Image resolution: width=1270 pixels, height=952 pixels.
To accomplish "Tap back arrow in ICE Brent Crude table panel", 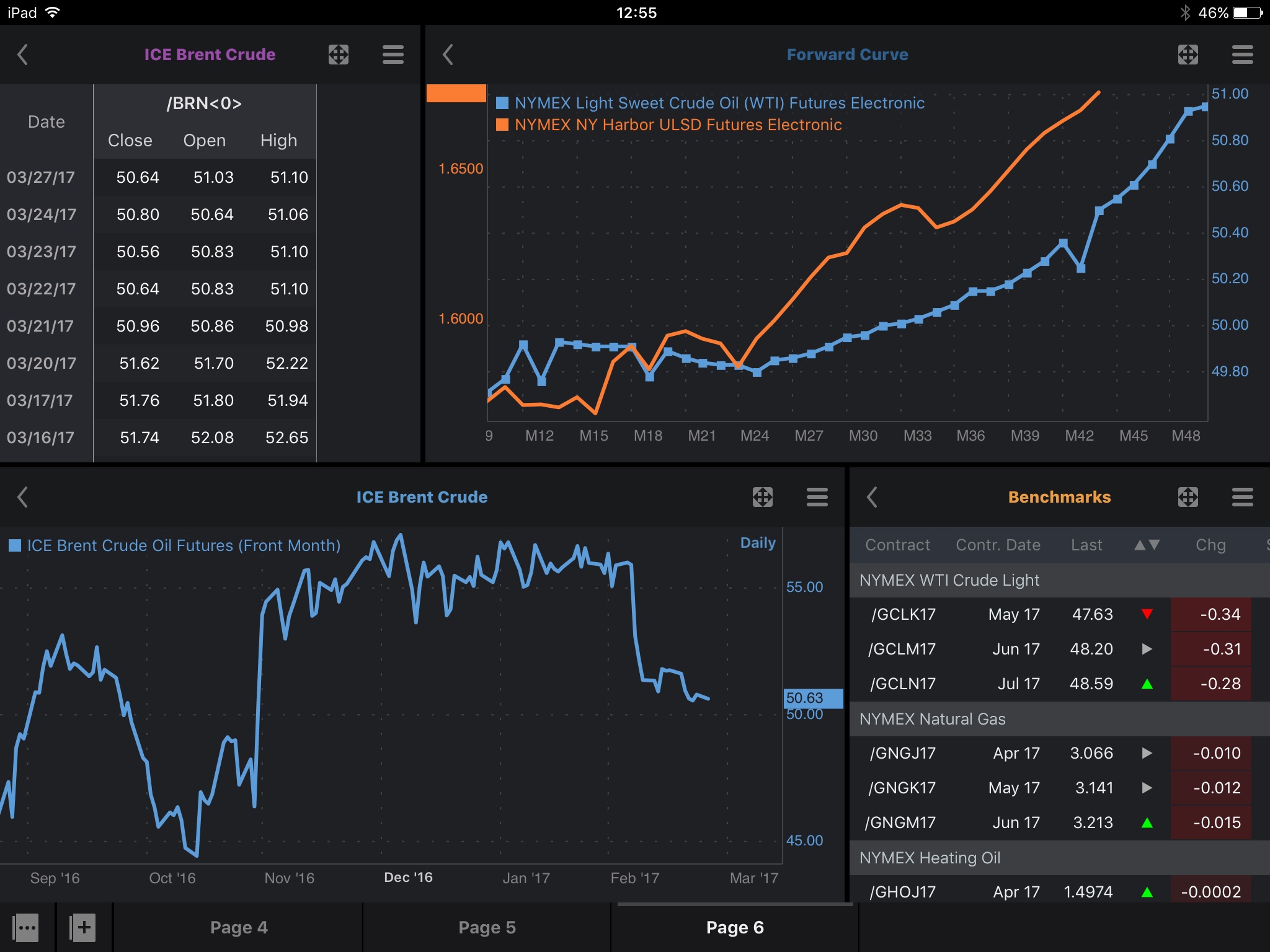I will (x=22, y=55).
